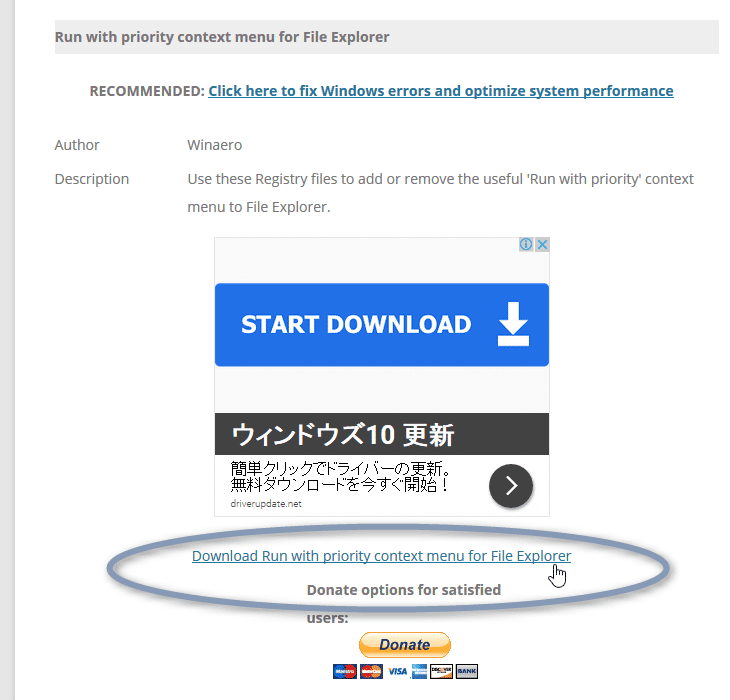Screen dimensions: 730x700
Task: Click the START DOWNLOAD text in the ad
Action: (x=356, y=324)
